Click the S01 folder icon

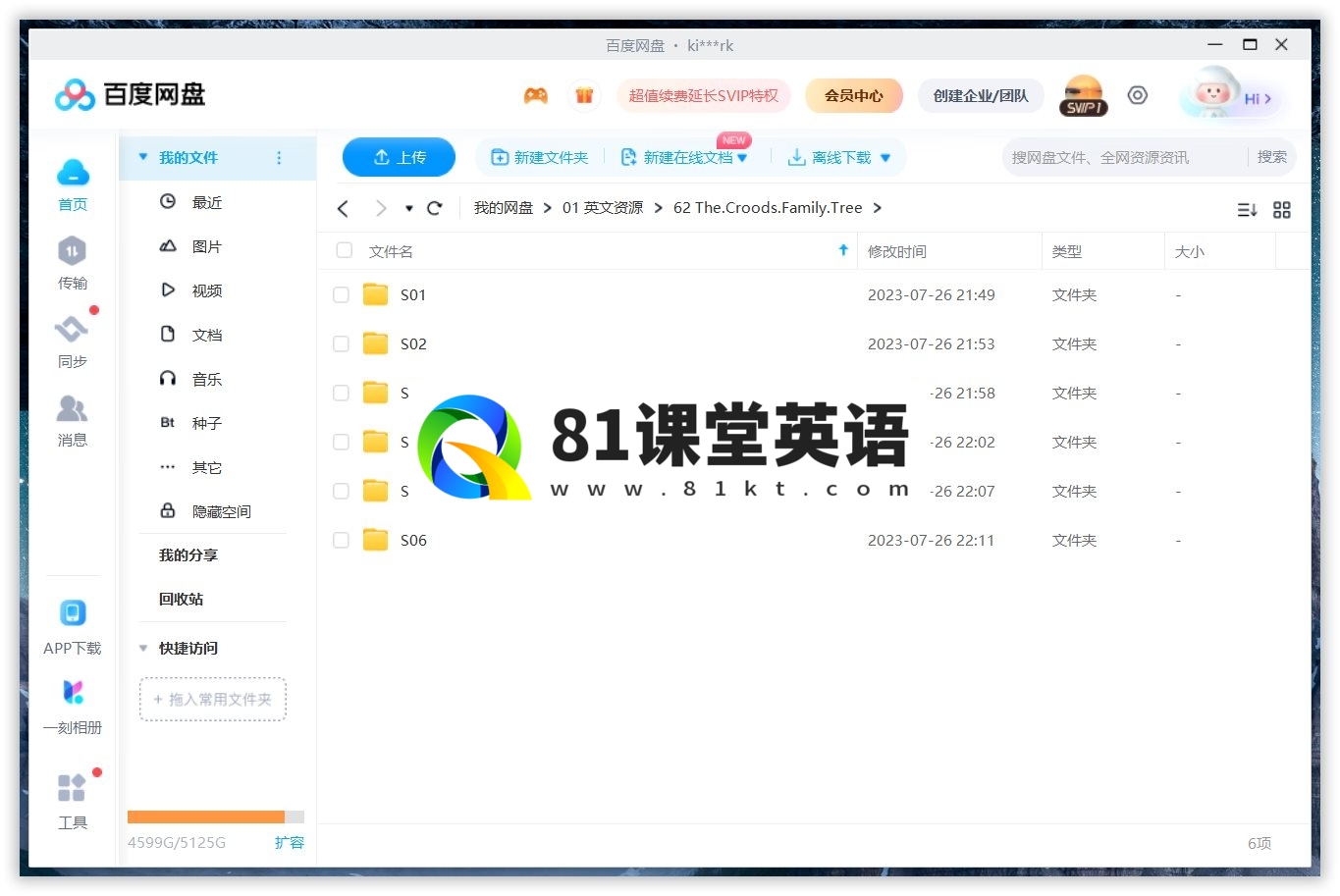tap(376, 294)
